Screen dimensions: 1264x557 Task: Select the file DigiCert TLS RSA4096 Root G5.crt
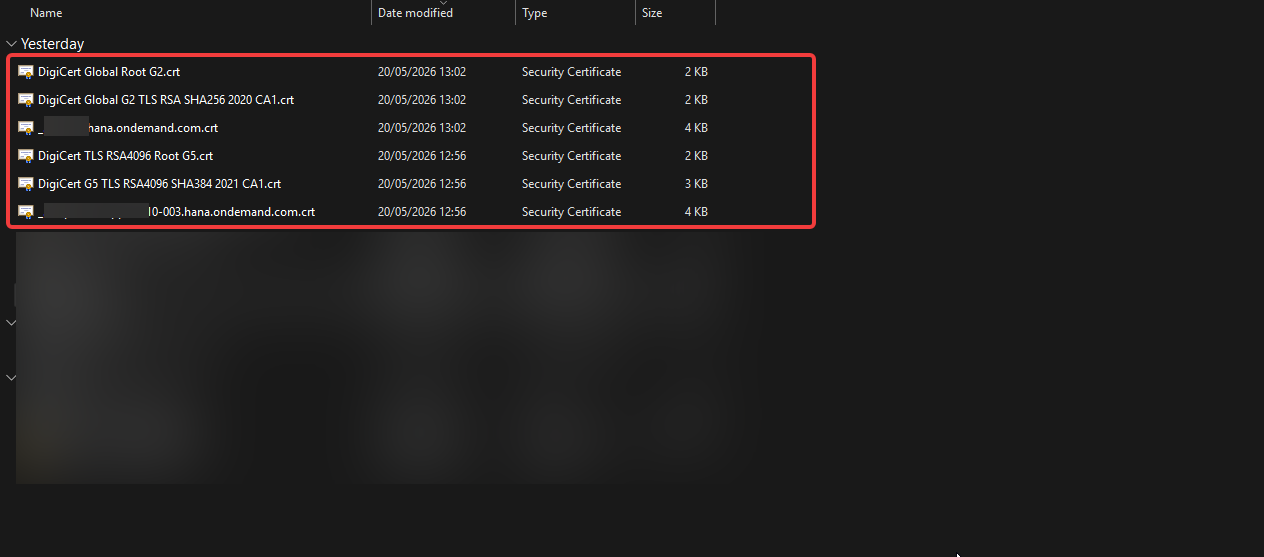[125, 156]
